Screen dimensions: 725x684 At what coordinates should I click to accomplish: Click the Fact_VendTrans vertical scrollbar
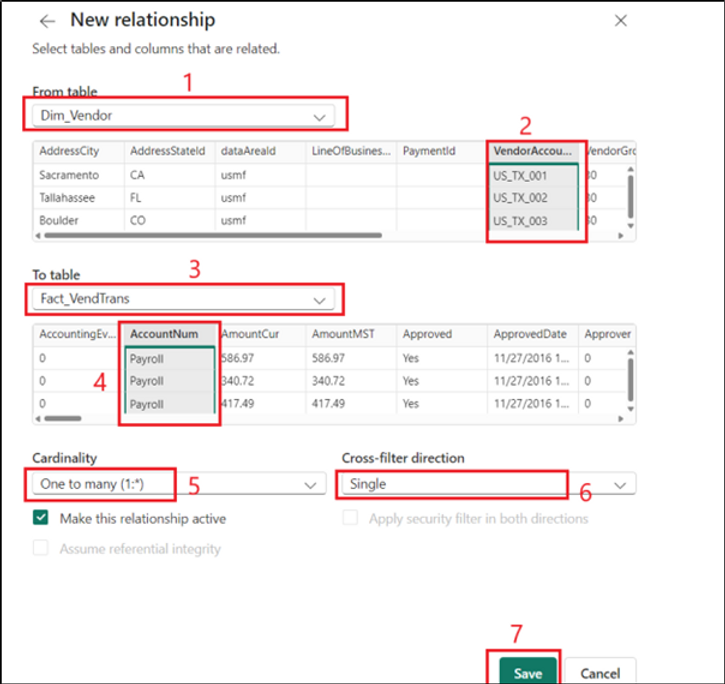(630, 380)
